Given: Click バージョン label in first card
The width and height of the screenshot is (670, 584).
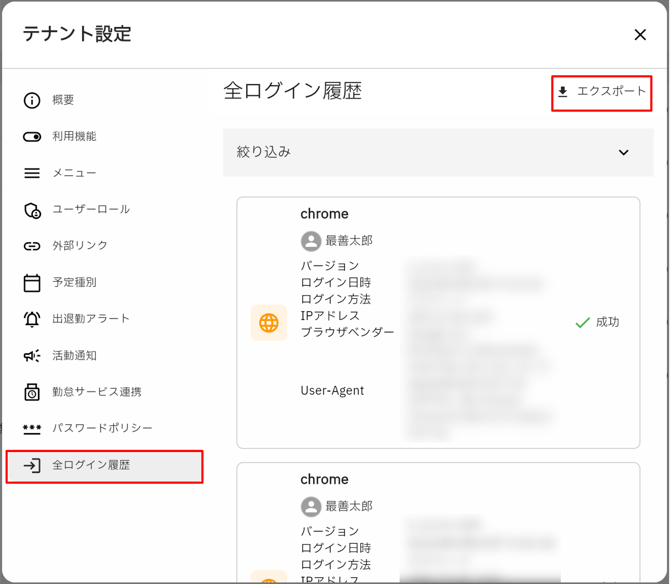Looking at the screenshot, I should point(330,266).
